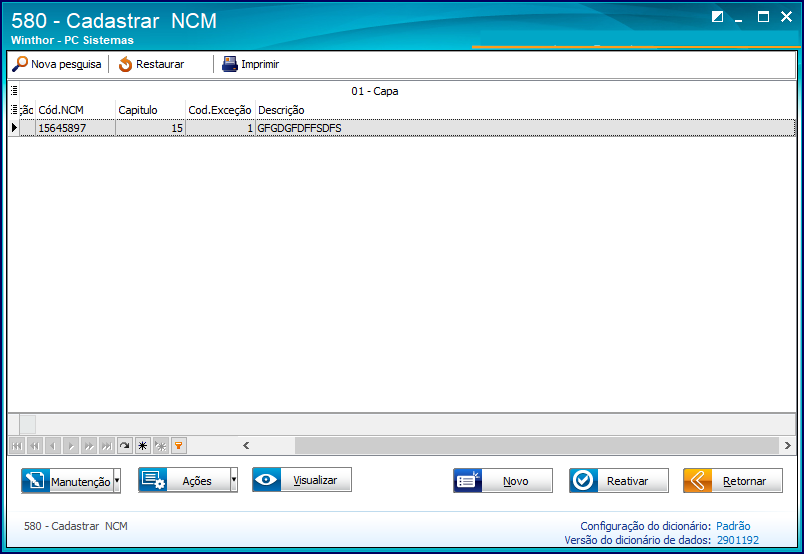
Task: Click the window theme toggle icon in title bar
Action: pos(717,17)
